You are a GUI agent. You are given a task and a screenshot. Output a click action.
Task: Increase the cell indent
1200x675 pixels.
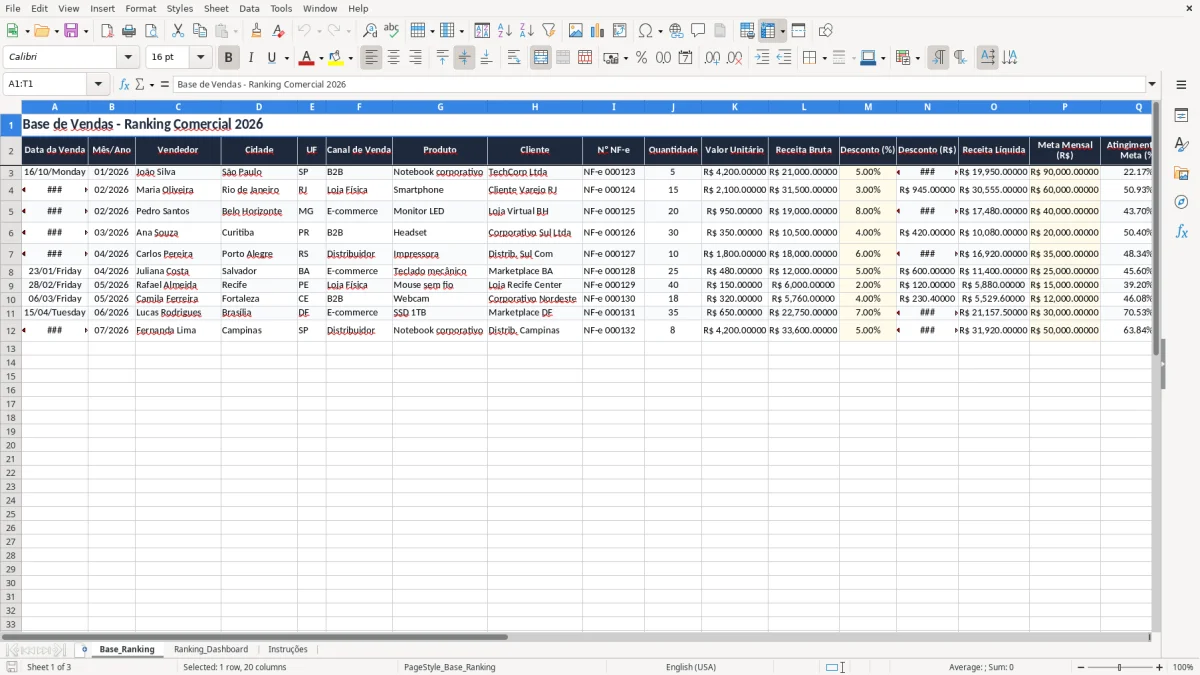point(762,58)
